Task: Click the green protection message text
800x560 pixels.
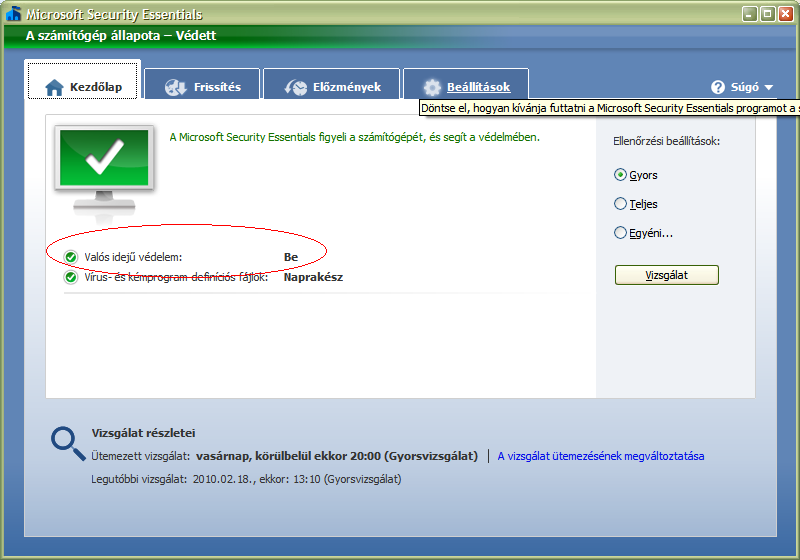Action: [355, 137]
